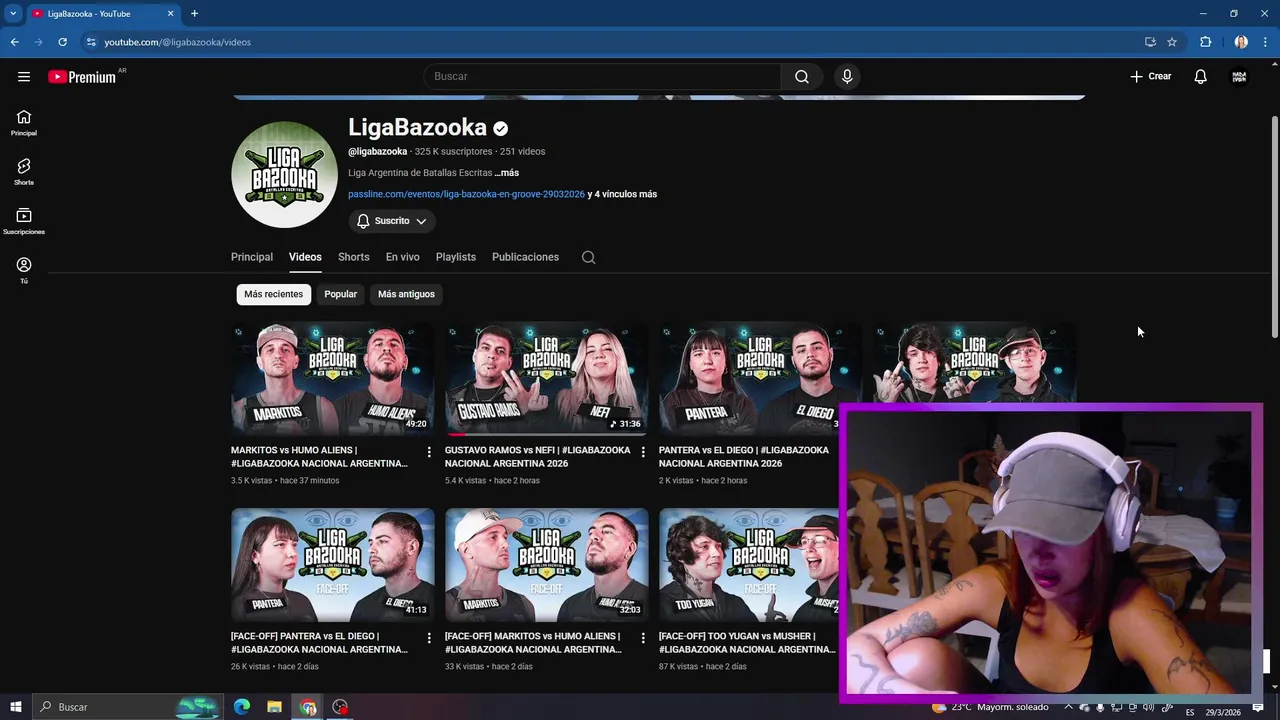The width and height of the screenshot is (1280, 720).
Task: Click the Crear button
Action: point(1151,76)
